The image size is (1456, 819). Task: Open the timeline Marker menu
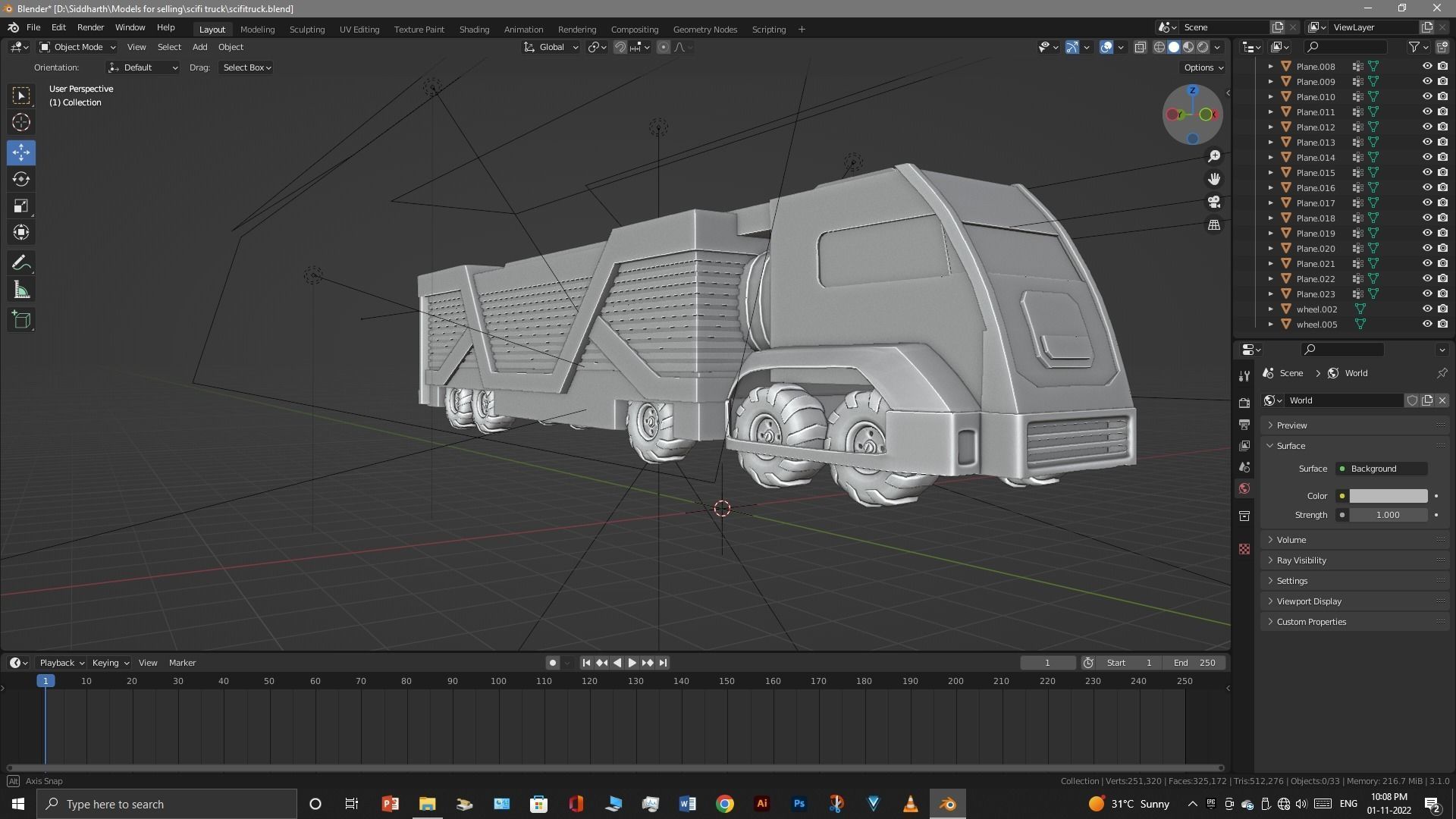click(x=182, y=663)
